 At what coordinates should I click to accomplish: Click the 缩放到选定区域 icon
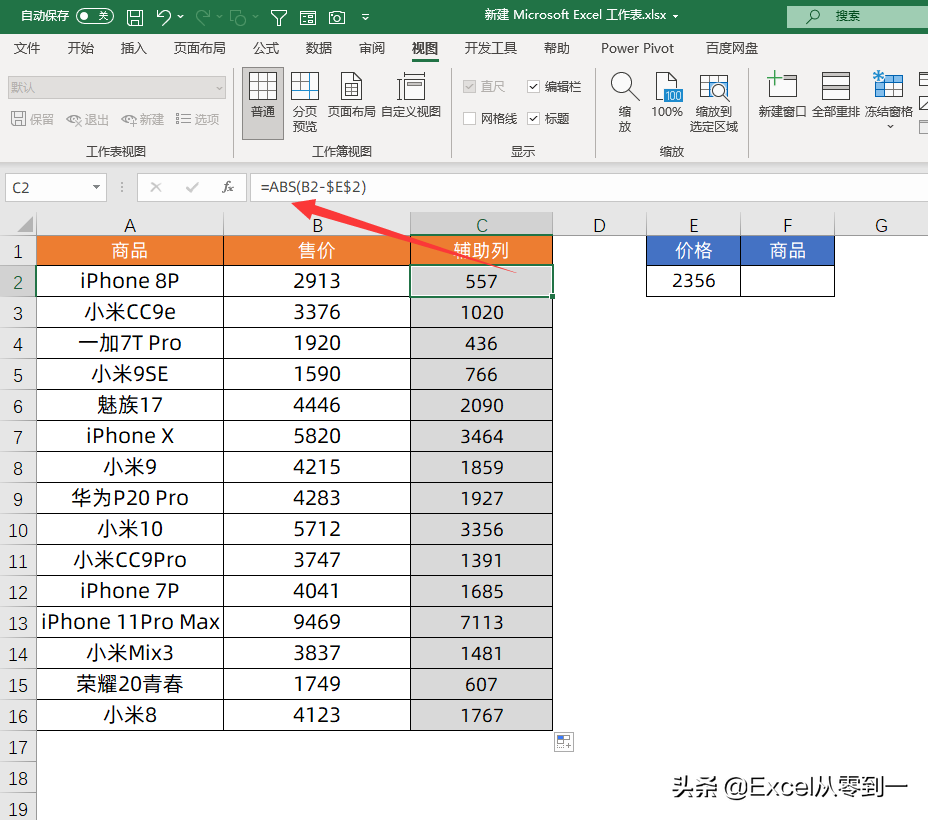[714, 87]
